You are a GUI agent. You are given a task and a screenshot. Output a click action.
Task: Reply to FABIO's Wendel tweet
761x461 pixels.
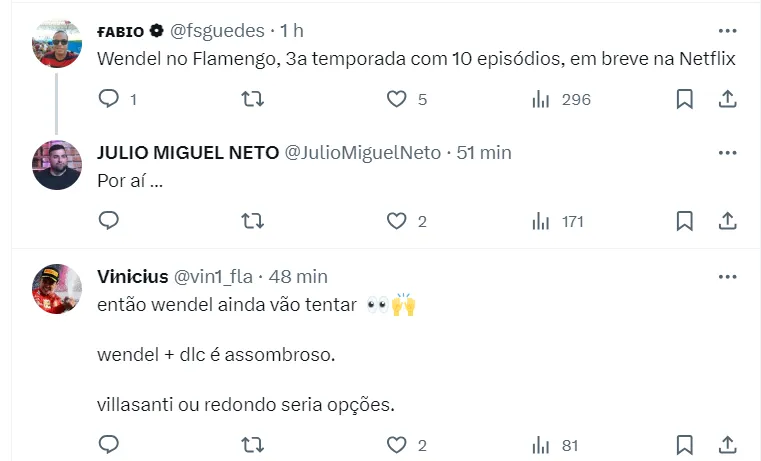tap(109, 99)
